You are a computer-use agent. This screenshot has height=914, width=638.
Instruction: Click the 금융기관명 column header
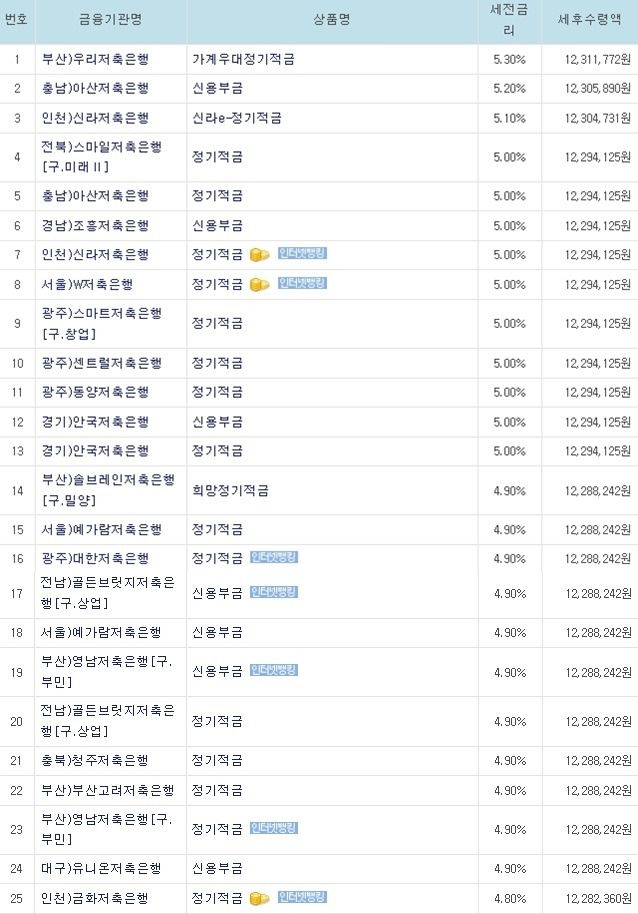tap(111, 20)
